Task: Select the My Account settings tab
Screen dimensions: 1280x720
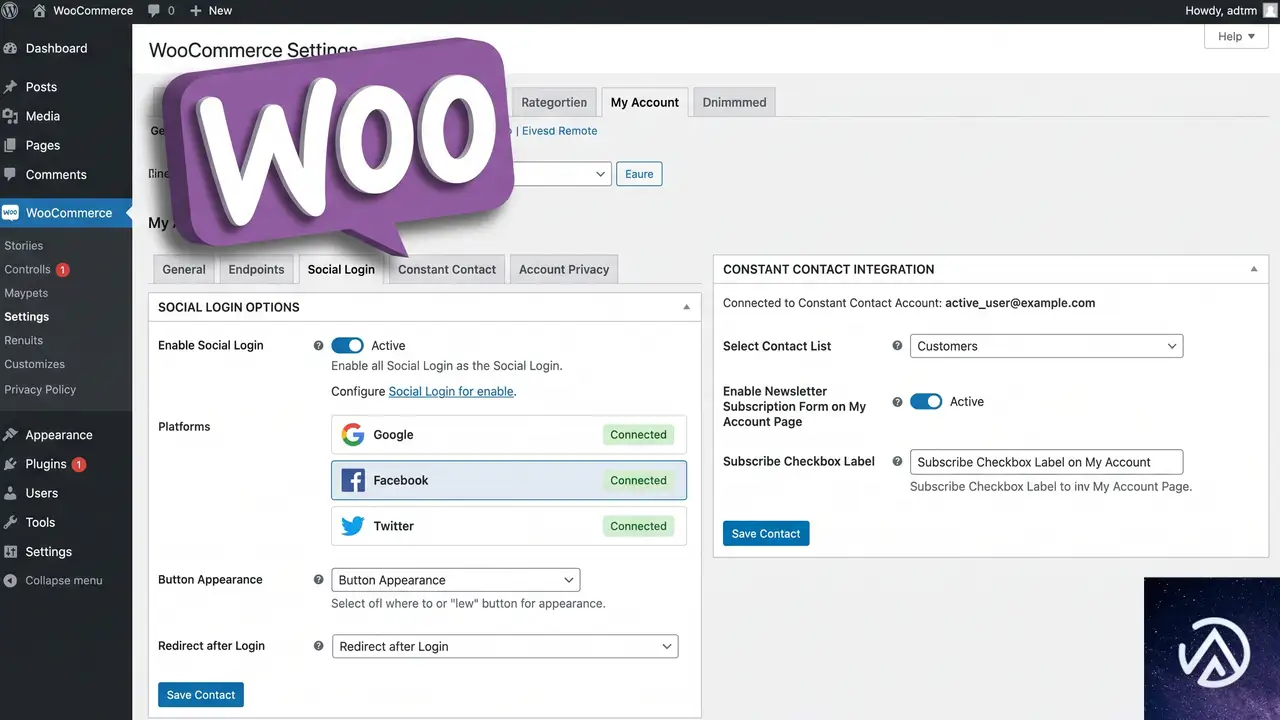Action: point(645,102)
